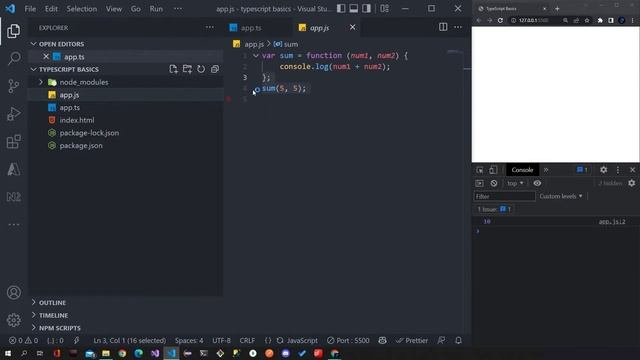Screen dimensions: 640x360
Task: Open the Source Control view
Action: [x=13, y=86]
